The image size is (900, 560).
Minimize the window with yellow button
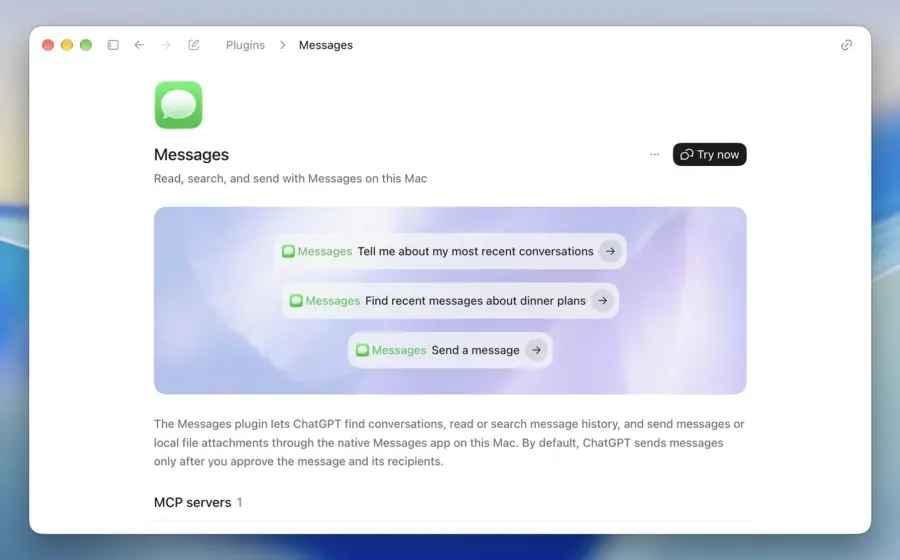coord(67,45)
